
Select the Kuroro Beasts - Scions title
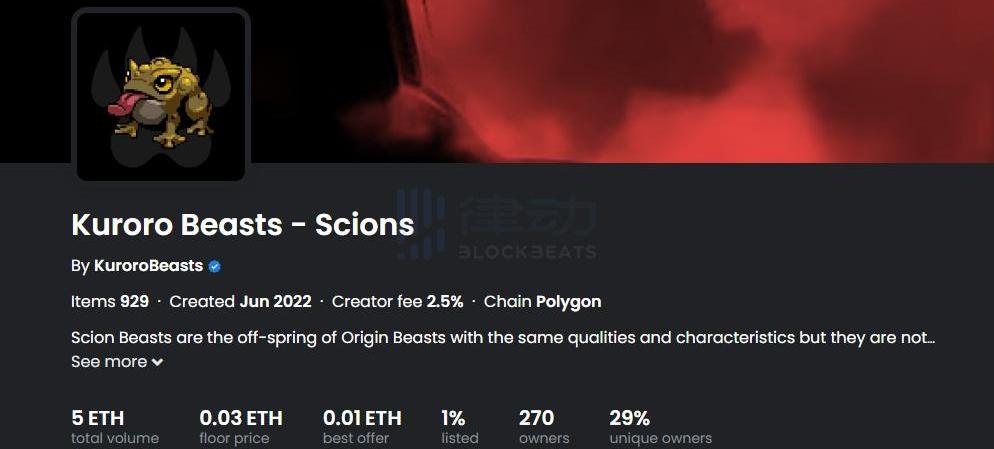click(x=242, y=224)
